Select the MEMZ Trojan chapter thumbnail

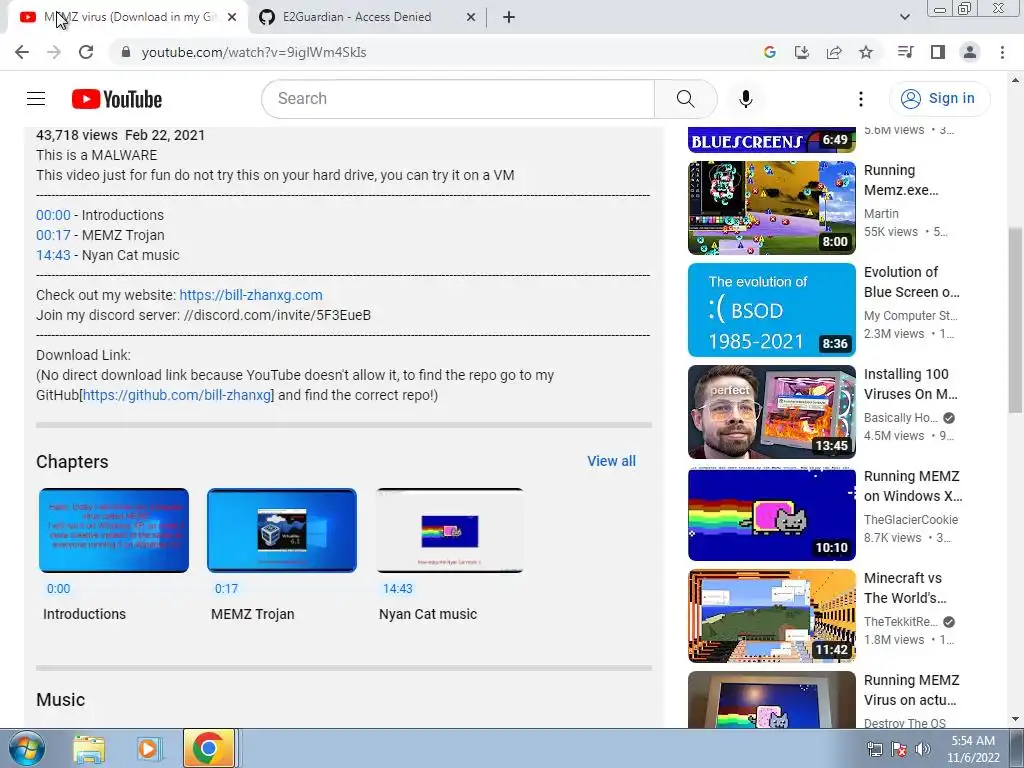[x=281, y=530]
